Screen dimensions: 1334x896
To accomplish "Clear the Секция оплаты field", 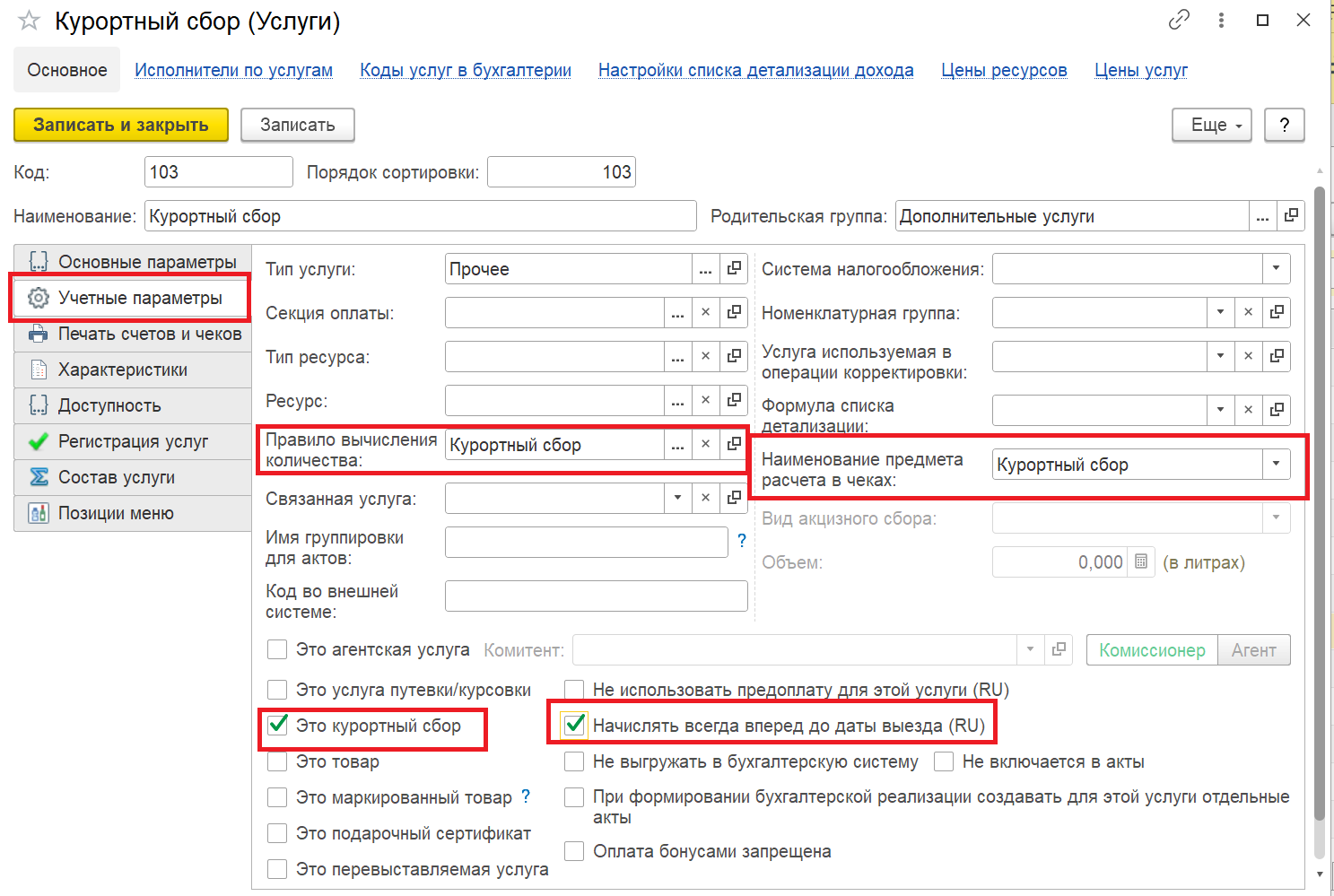I will point(706,312).
